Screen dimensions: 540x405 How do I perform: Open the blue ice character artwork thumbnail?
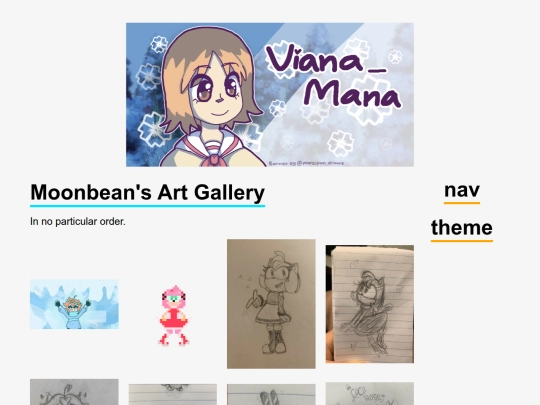tap(74, 304)
